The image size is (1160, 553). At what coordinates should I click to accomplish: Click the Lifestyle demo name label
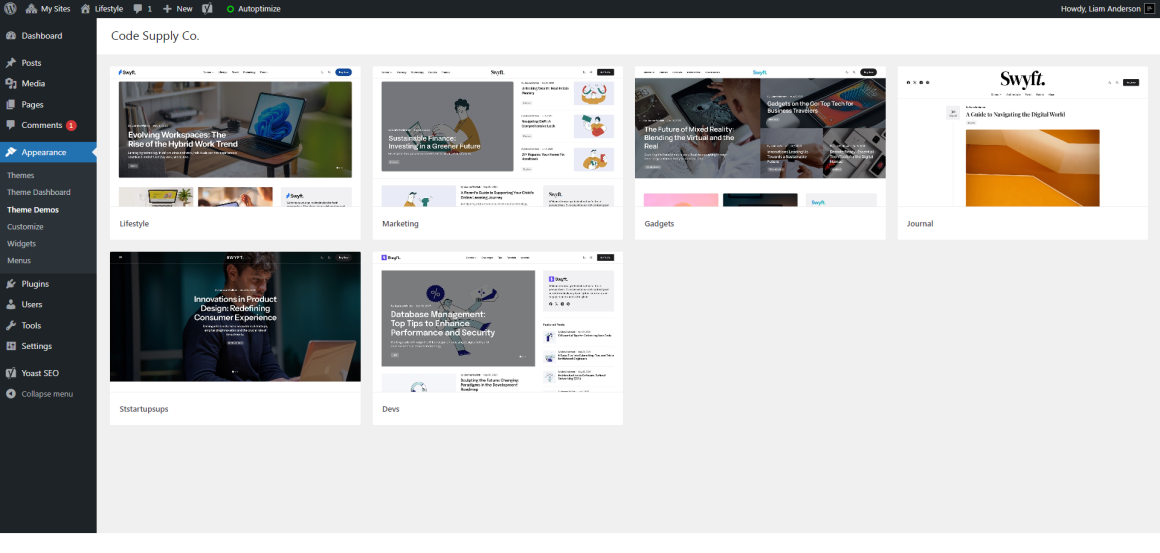click(134, 223)
